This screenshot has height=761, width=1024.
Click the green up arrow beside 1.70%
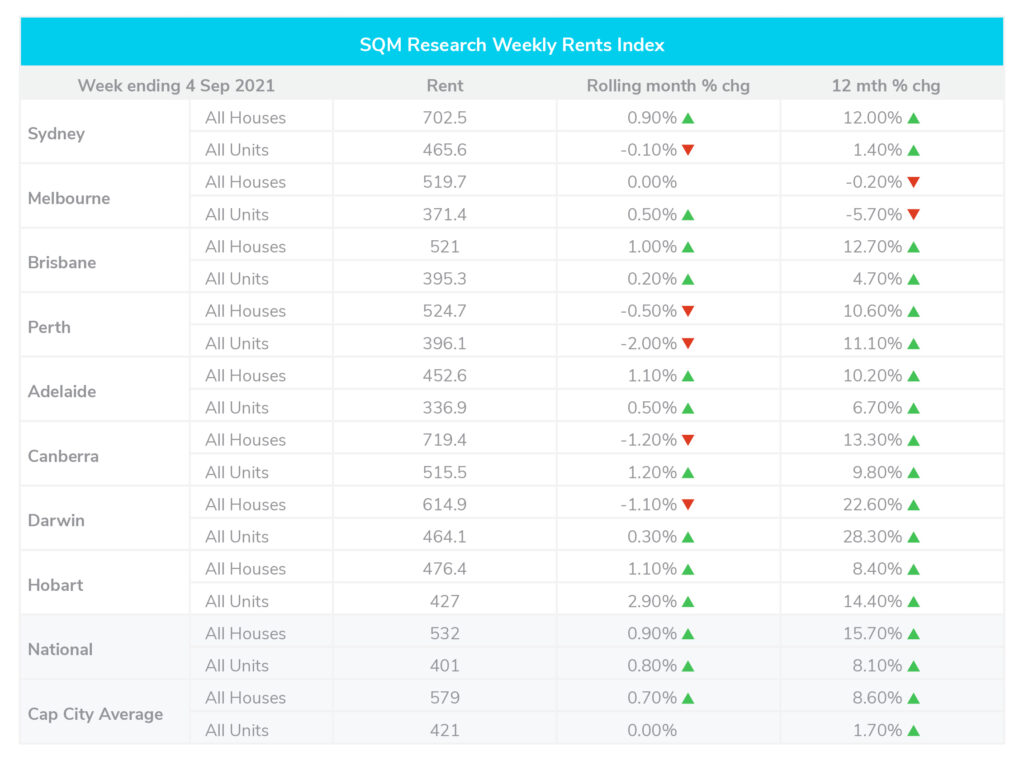[x=913, y=730]
